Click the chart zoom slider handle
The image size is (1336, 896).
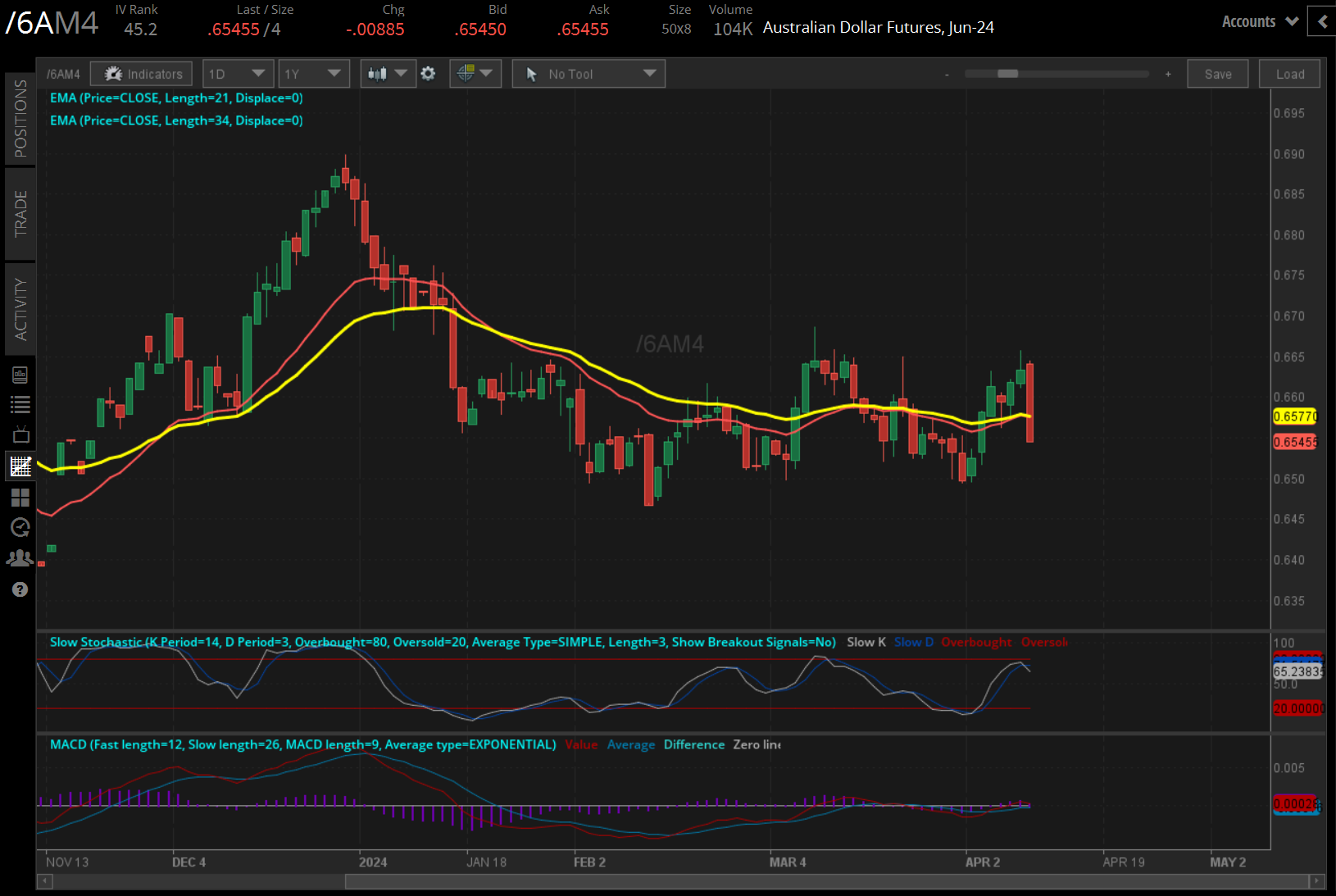click(1007, 74)
